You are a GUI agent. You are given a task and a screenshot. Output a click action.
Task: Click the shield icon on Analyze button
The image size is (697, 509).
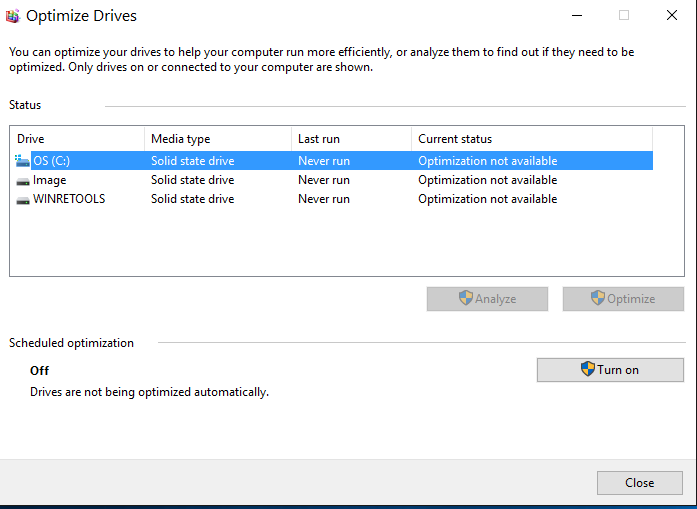466,298
